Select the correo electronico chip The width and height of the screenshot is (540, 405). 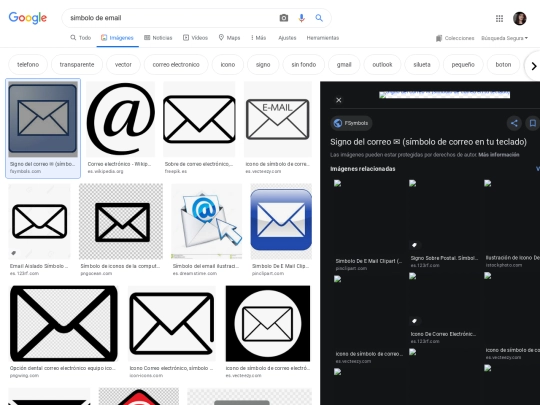176,65
